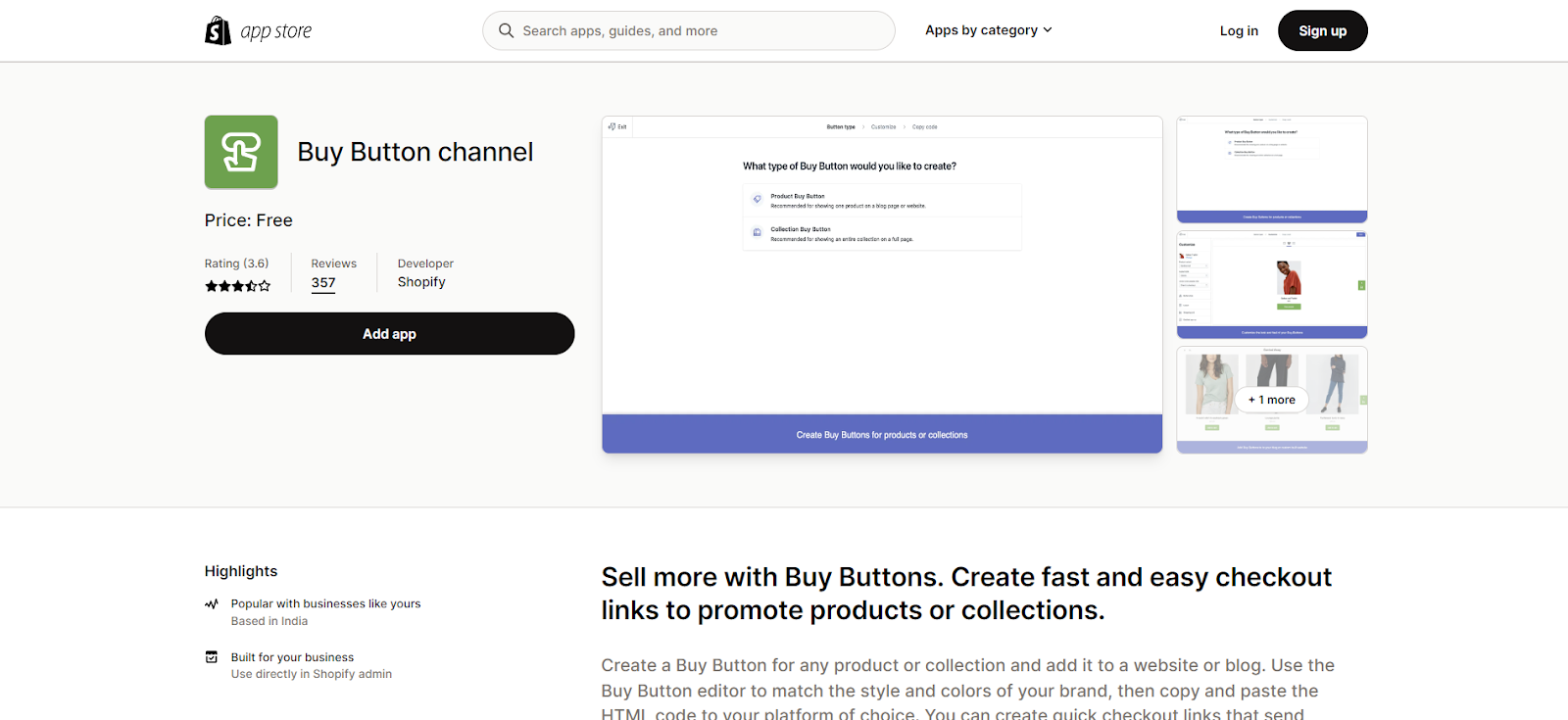This screenshot has height=720, width=1568.
Task: Click the Highlights heading
Action: point(241,571)
